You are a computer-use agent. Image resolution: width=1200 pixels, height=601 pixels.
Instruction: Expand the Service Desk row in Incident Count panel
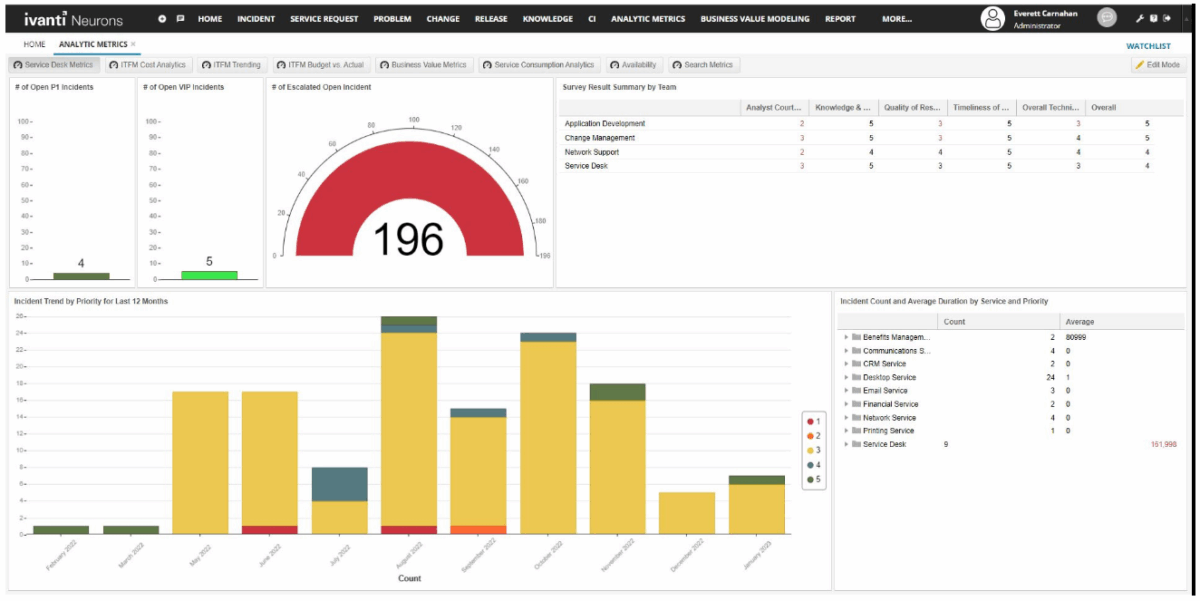pyautogui.click(x=845, y=444)
